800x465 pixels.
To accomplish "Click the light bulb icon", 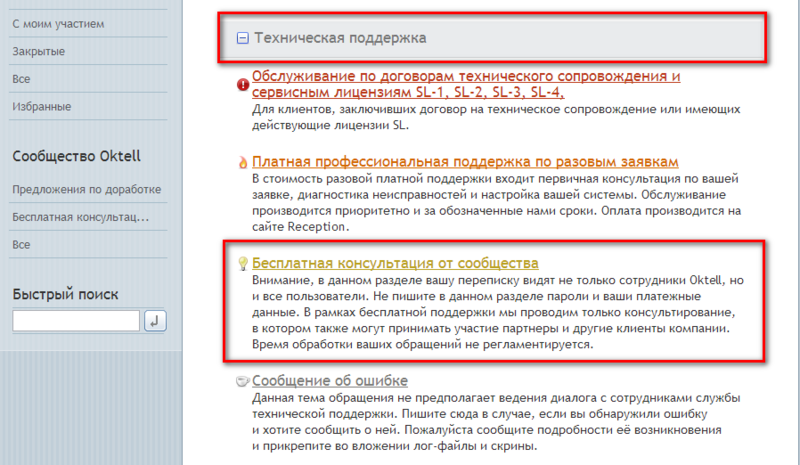I will pyautogui.click(x=243, y=263).
